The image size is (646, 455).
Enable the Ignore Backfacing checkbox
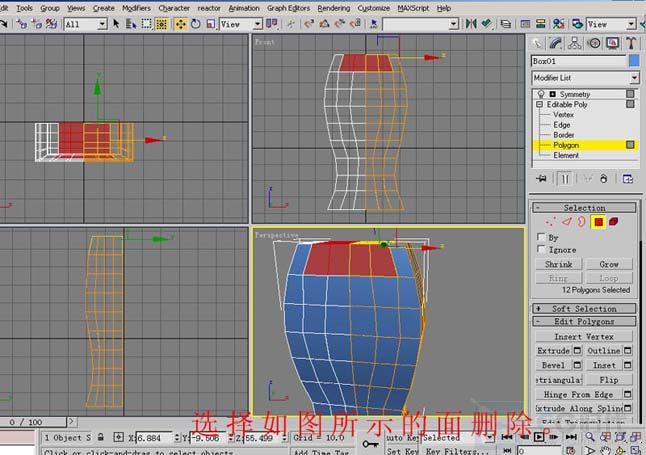coord(541,249)
